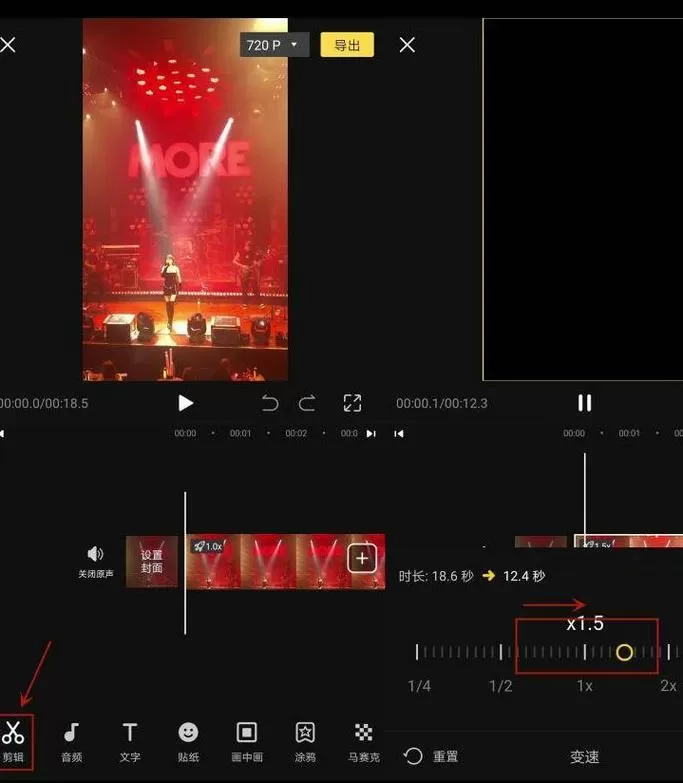Viewport: 683px width, 783px height.
Task: Click the 时长: 18.6 秒 duration text
Action: (x=436, y=576)
